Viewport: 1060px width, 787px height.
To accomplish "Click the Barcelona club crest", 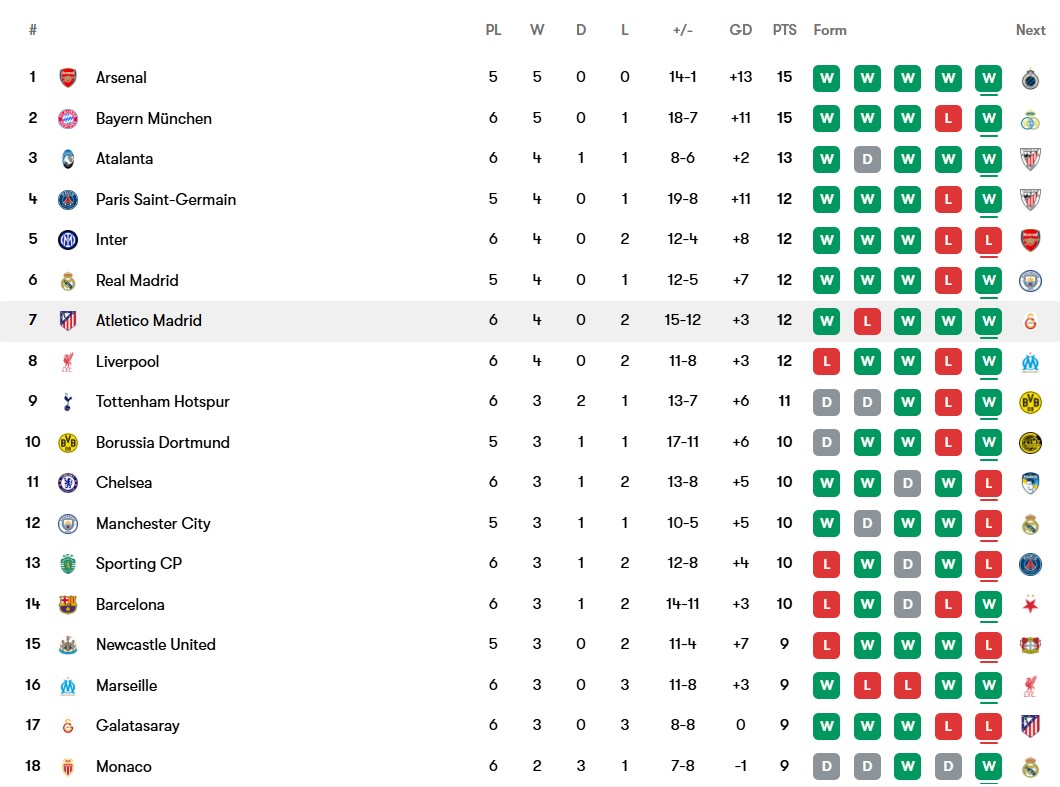I will [x=67, y=604].
